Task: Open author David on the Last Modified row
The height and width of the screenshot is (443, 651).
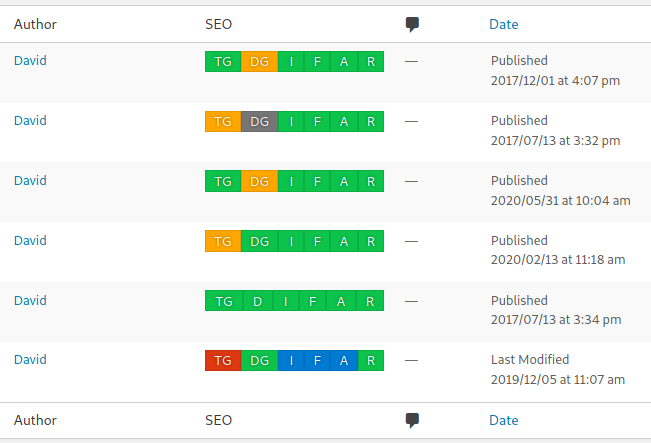Action: (30, 360)
